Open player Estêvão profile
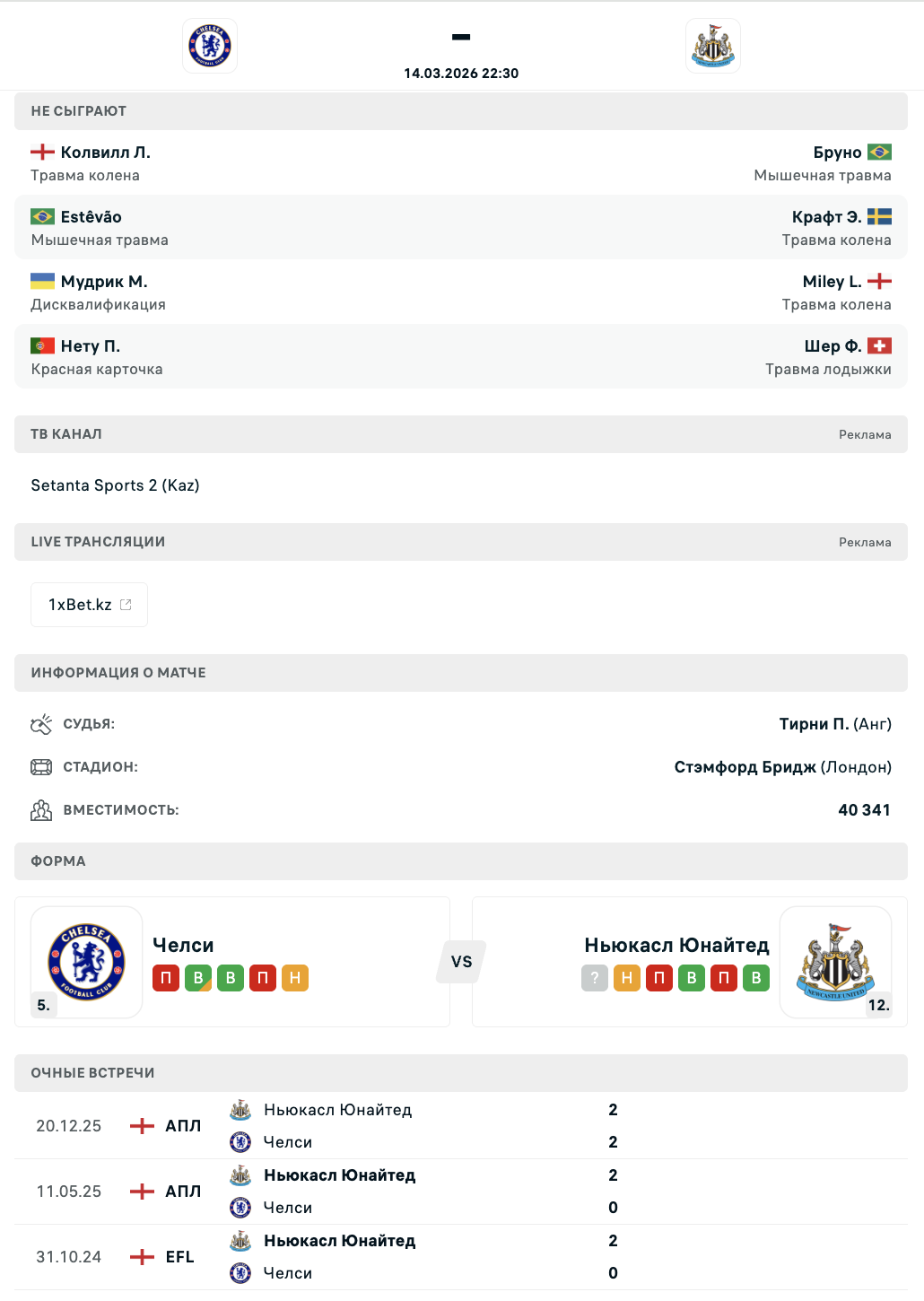 [x=91, y=217]
